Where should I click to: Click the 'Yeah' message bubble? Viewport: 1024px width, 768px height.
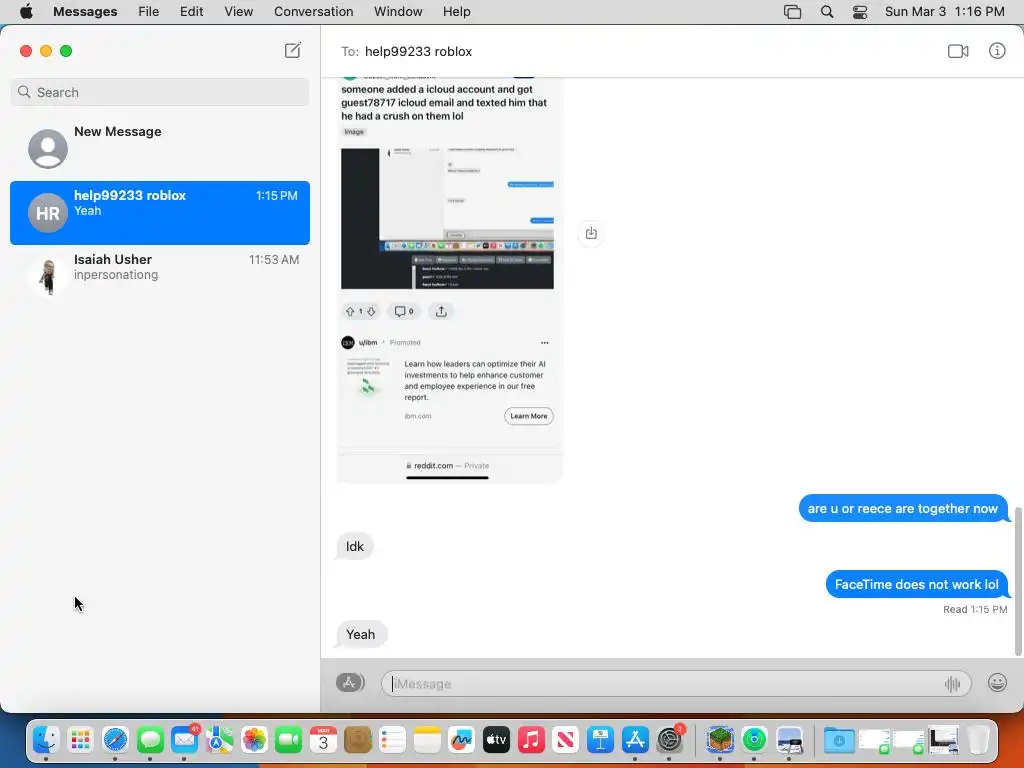pyautogui.click(x=360, y=634)
